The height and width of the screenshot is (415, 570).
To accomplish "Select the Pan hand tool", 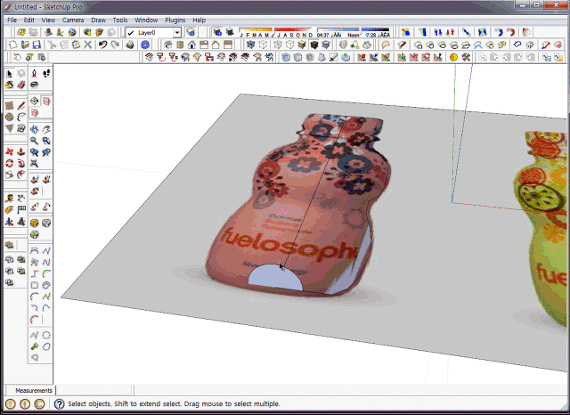I will click(46, 129).
